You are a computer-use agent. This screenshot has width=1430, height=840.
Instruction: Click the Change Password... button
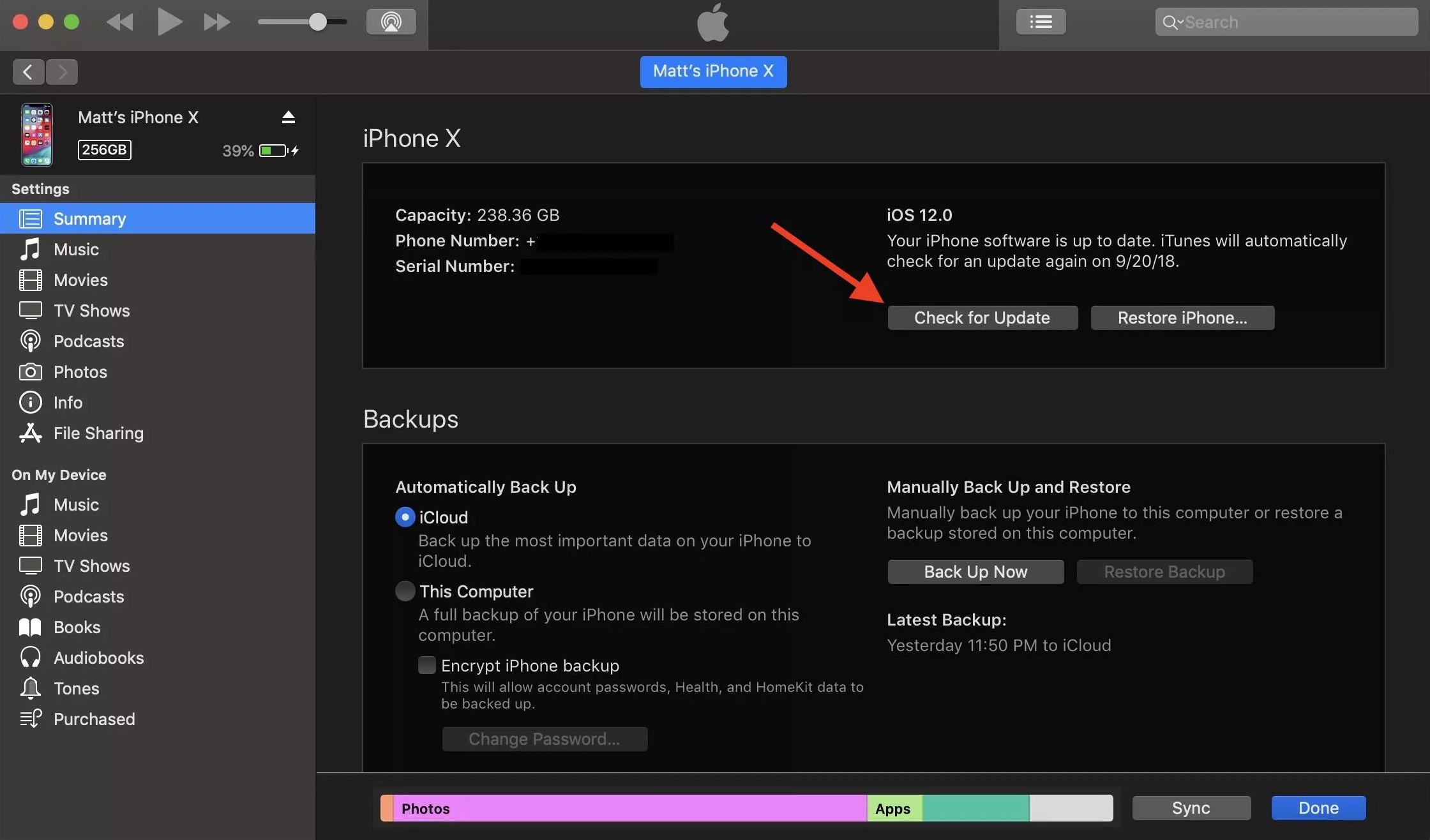(545, 739)
